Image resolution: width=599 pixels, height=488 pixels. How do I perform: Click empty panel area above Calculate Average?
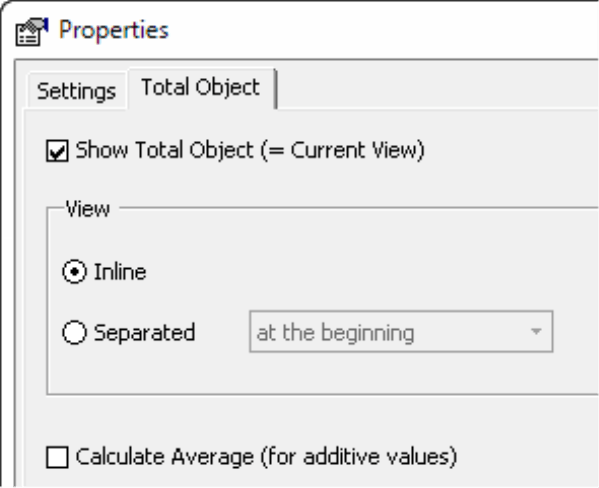pos(306,420)
